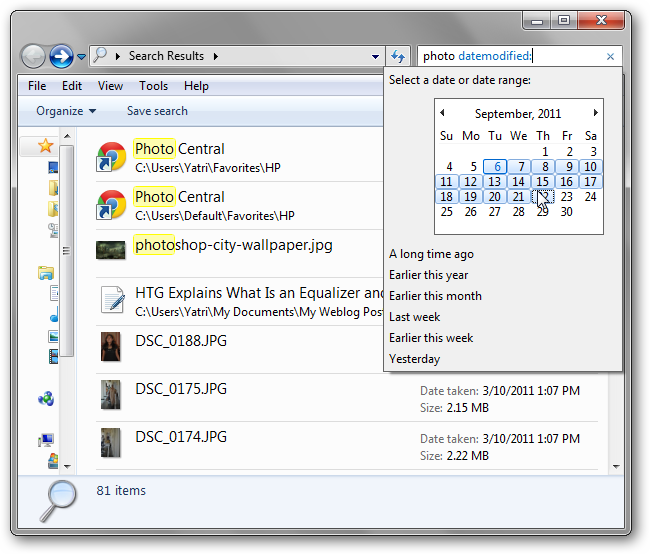This screenshot has height=554, width=650.
Task: Click the magnifying glass in address bar
Action: pyautogui.click(x=101, y=57)
